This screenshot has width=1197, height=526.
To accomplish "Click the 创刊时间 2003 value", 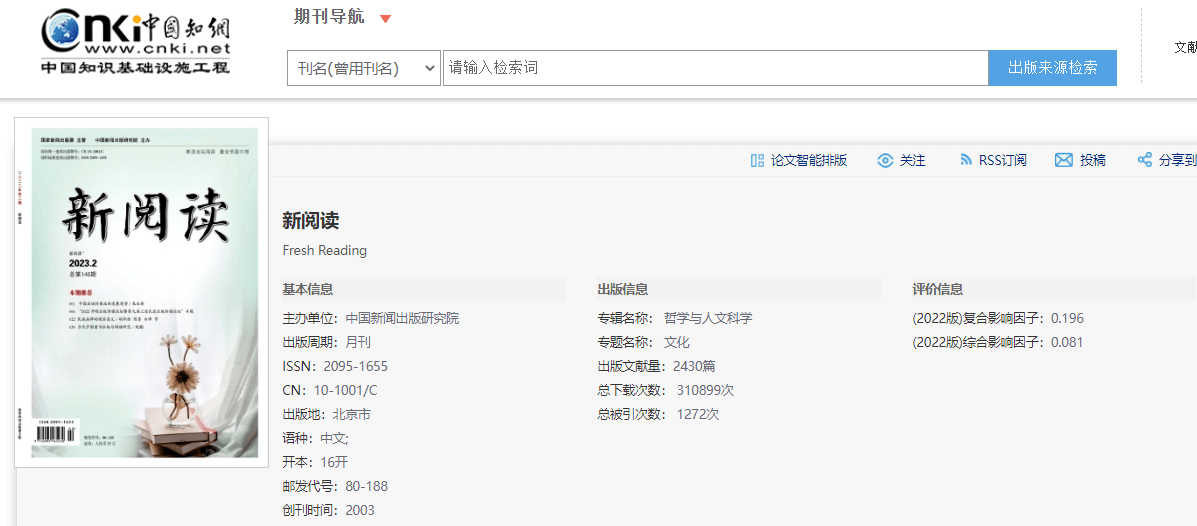I will click(x=360, y=510).
